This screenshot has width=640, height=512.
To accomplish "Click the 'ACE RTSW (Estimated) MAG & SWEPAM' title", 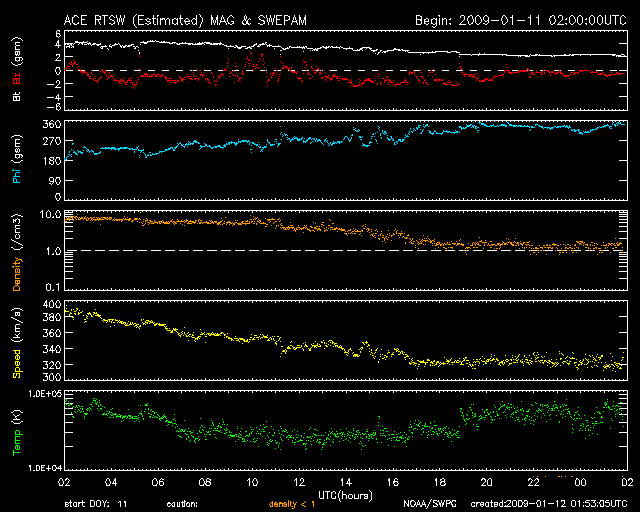I will point(185,20).
